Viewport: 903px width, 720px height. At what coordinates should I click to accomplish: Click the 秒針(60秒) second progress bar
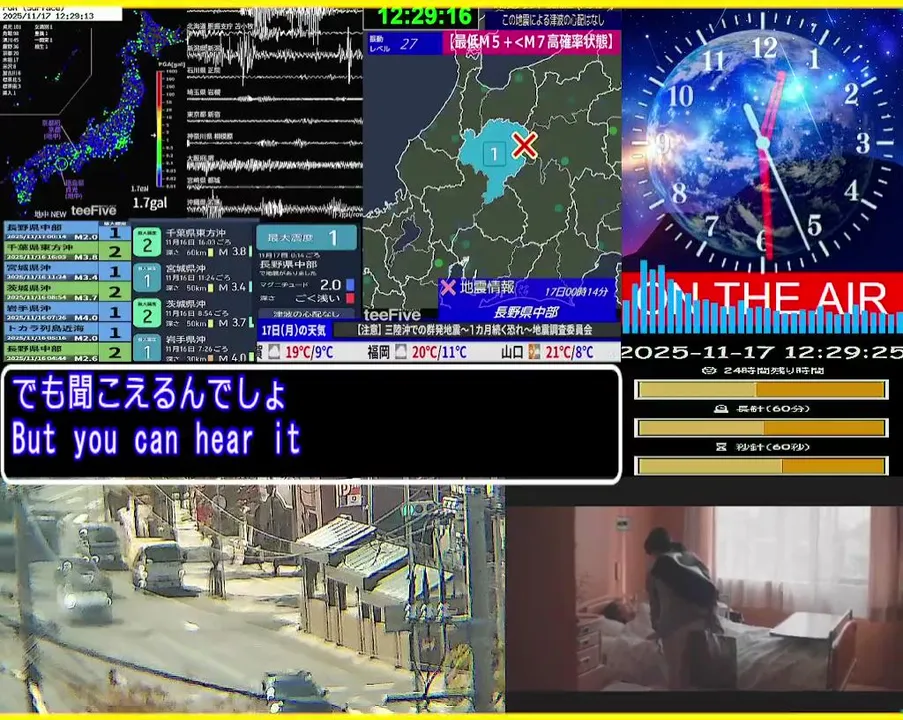761,465
